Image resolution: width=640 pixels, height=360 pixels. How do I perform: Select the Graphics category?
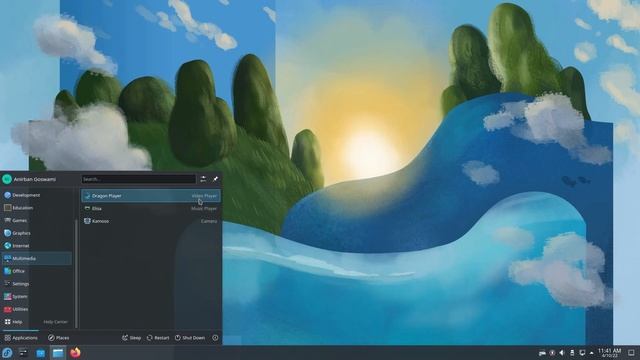click(37, 233)
